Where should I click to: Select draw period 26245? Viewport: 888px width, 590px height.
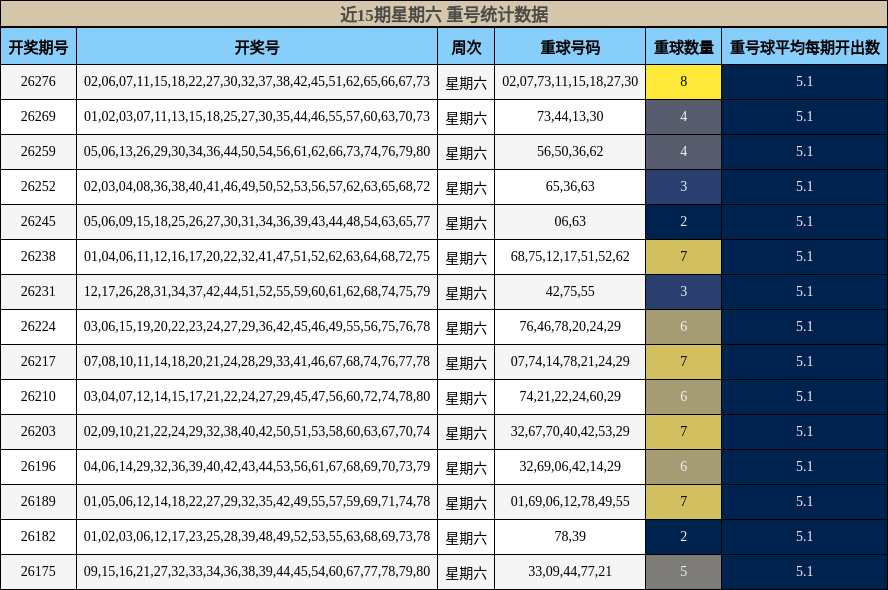pos(39,221)
